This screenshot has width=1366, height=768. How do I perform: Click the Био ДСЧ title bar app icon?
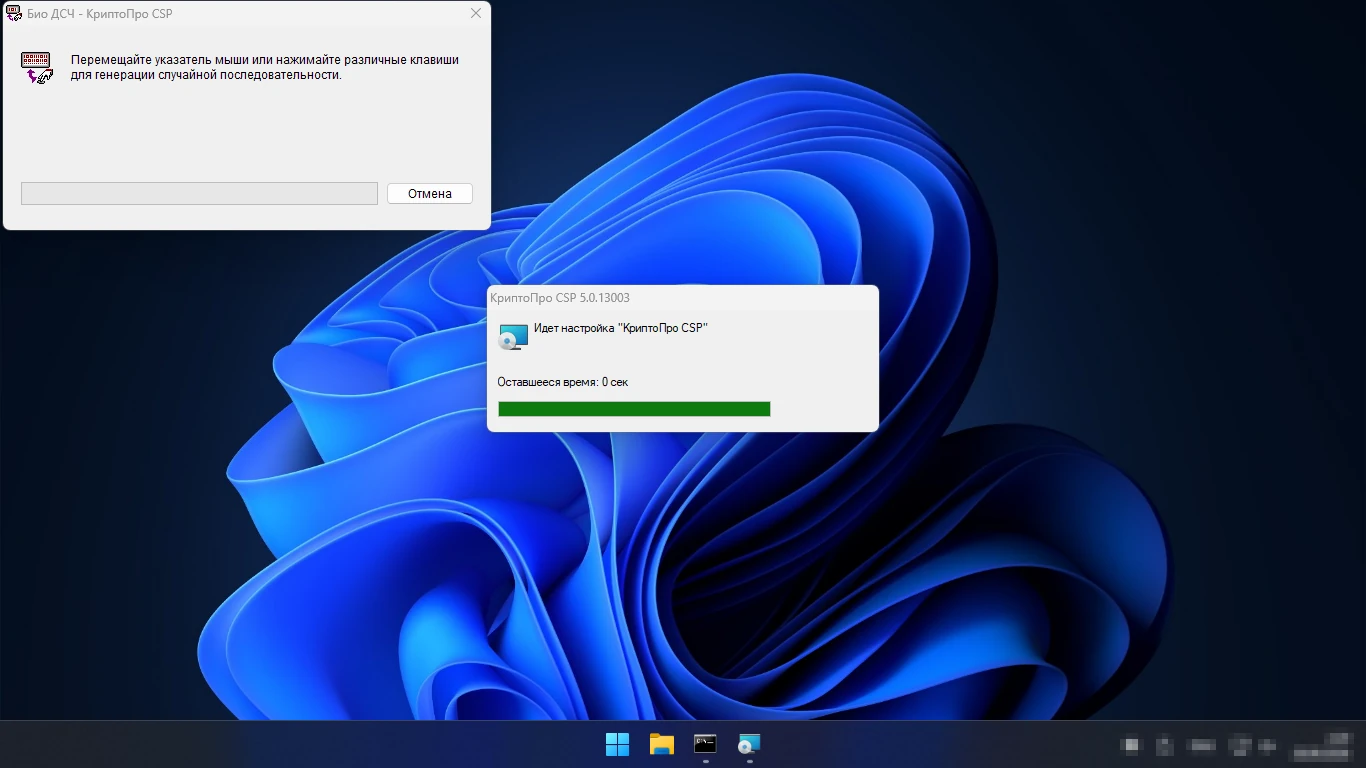14,14
